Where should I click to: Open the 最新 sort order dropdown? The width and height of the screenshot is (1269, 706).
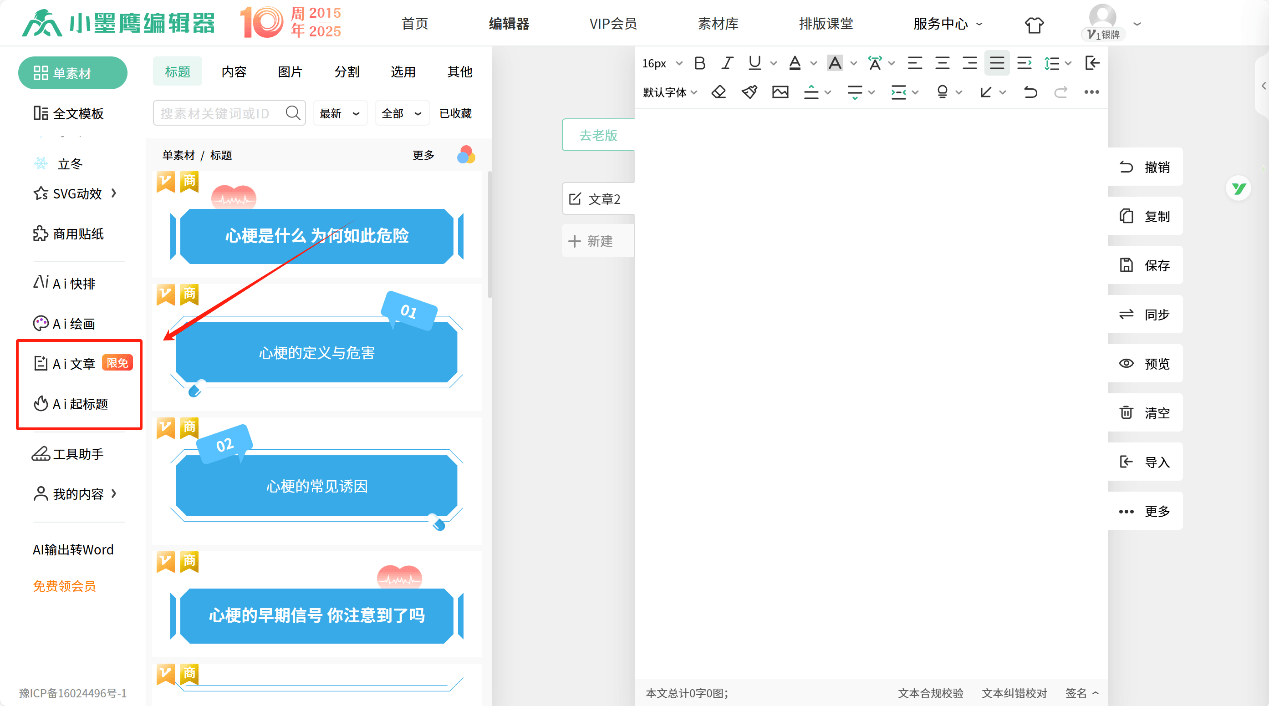pos(340,114)
